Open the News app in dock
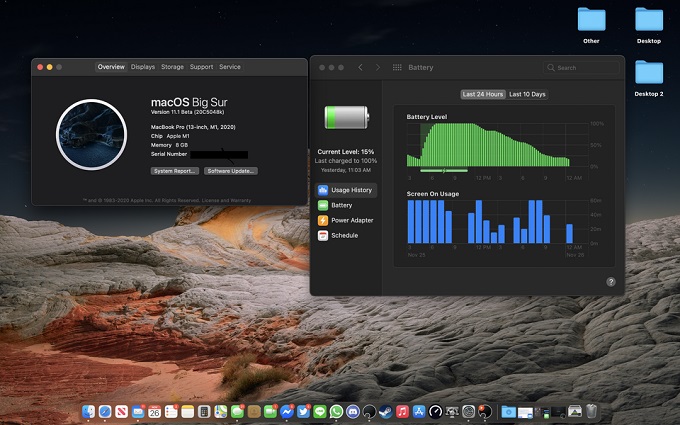Screen dimensions: 680x425 pos(121,411)
